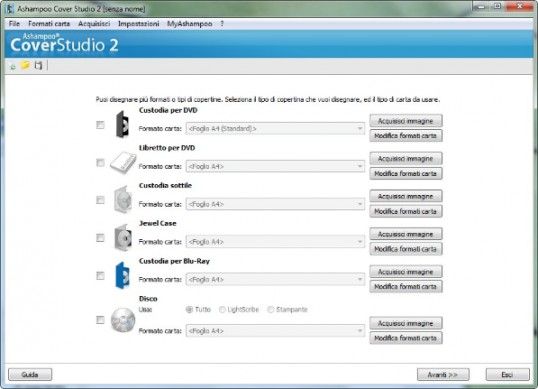This screenshot has height=389, width=538.
Task: Click the Custodia sottile heading
Action: 165,186
